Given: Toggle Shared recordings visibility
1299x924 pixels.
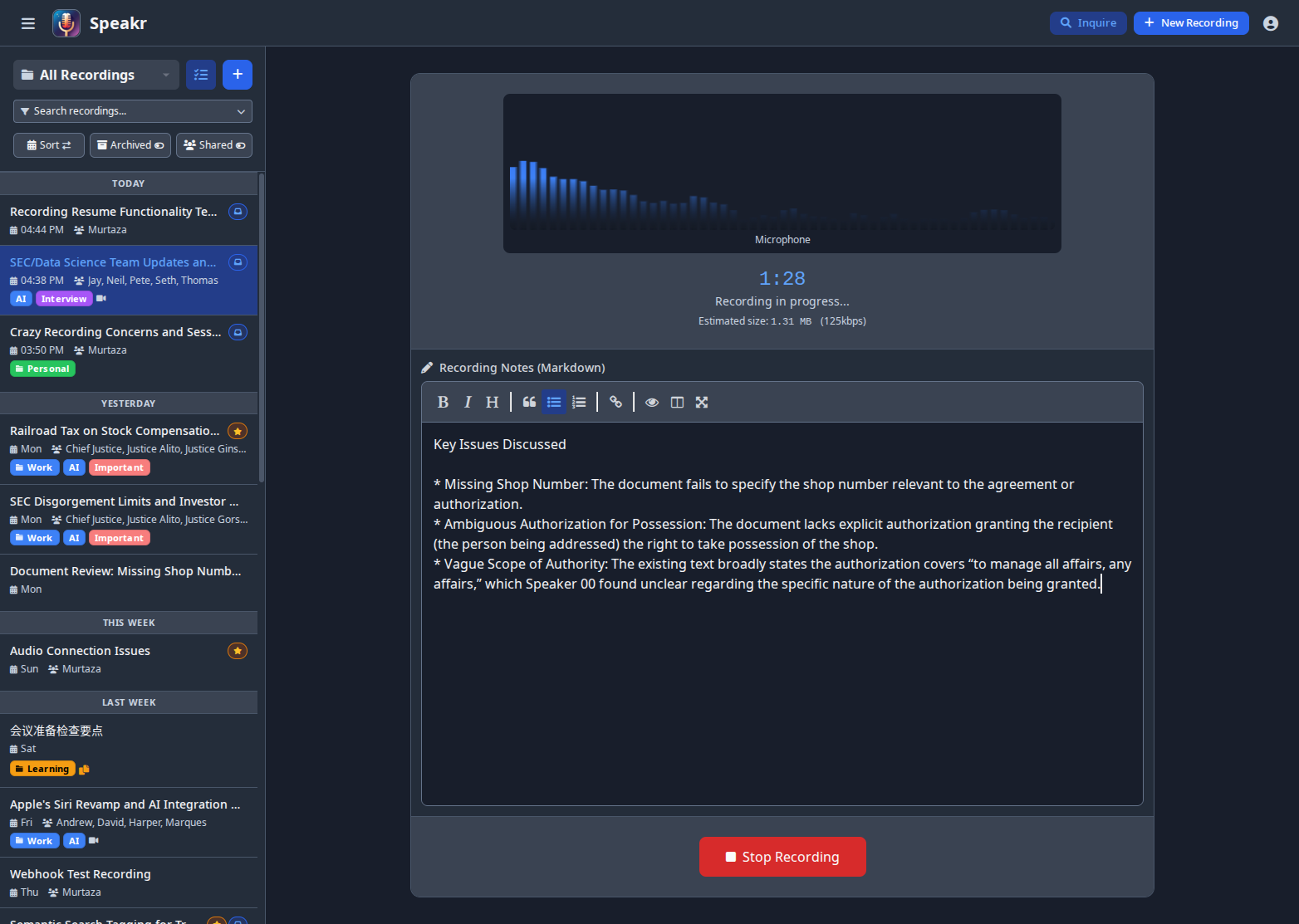Looking at the screenshot, I should [x=214, y=145].
